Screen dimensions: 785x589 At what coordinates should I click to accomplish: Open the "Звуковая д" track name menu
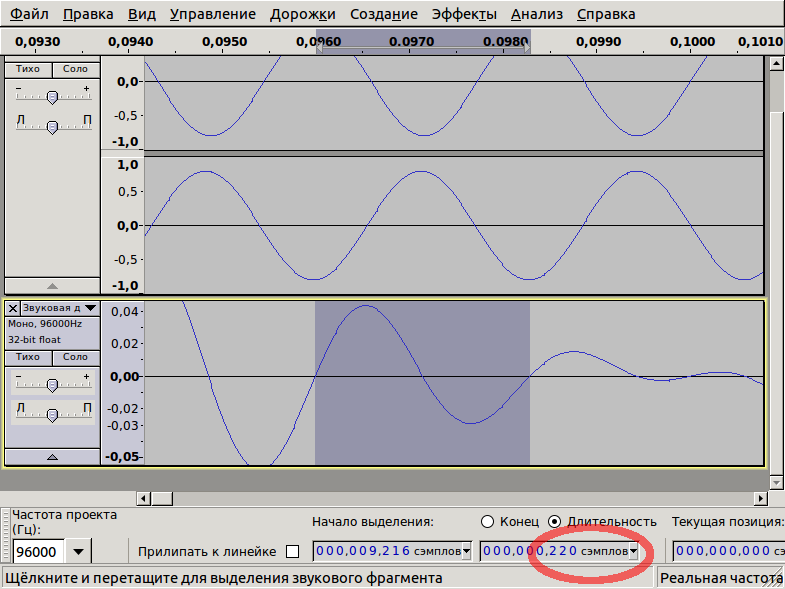(91, 308)
